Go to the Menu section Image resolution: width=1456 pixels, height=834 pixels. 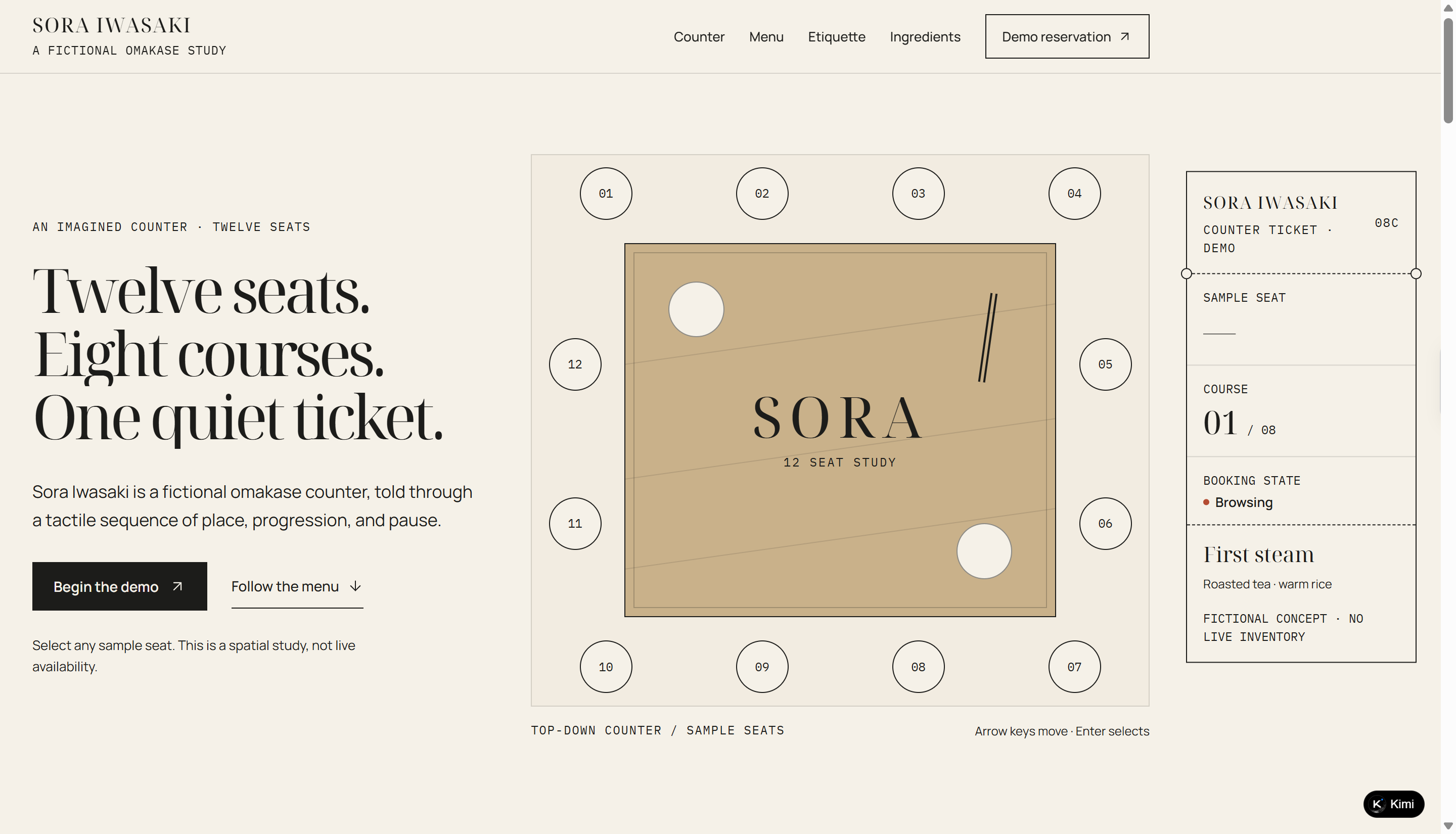click(766, 37)
